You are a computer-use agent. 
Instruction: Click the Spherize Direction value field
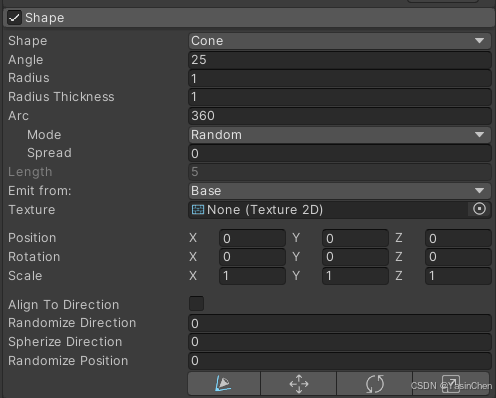click(340, 342)
